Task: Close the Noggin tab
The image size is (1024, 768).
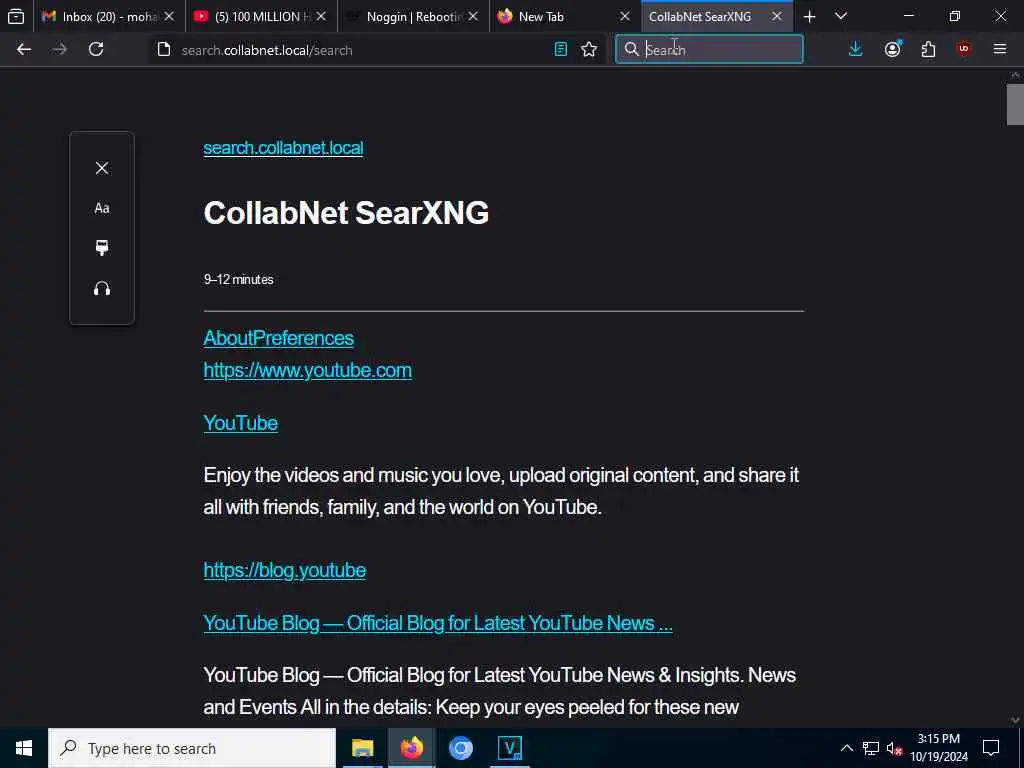Action: pyautogui.click(x=473, y=16)
